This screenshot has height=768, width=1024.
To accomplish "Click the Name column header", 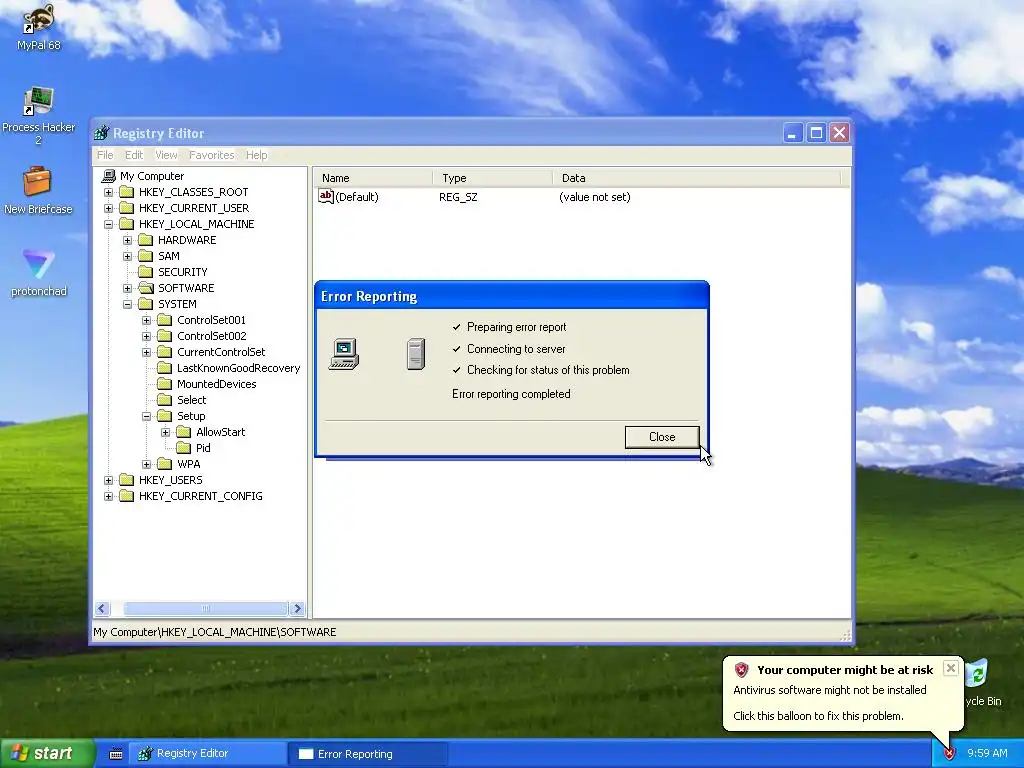I will click(x=372, y=178).
